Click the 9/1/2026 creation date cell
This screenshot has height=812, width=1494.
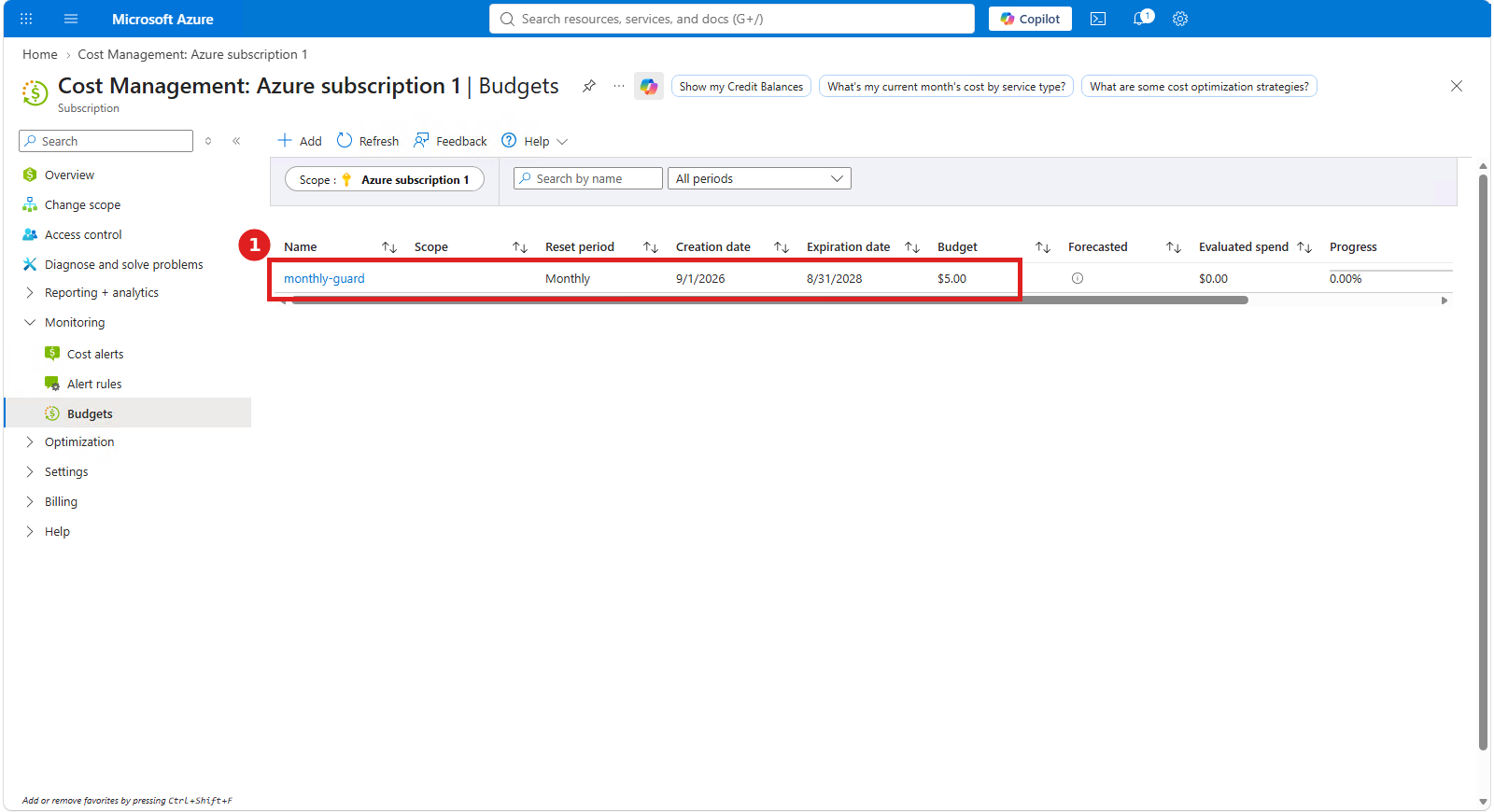pos(700,278)
